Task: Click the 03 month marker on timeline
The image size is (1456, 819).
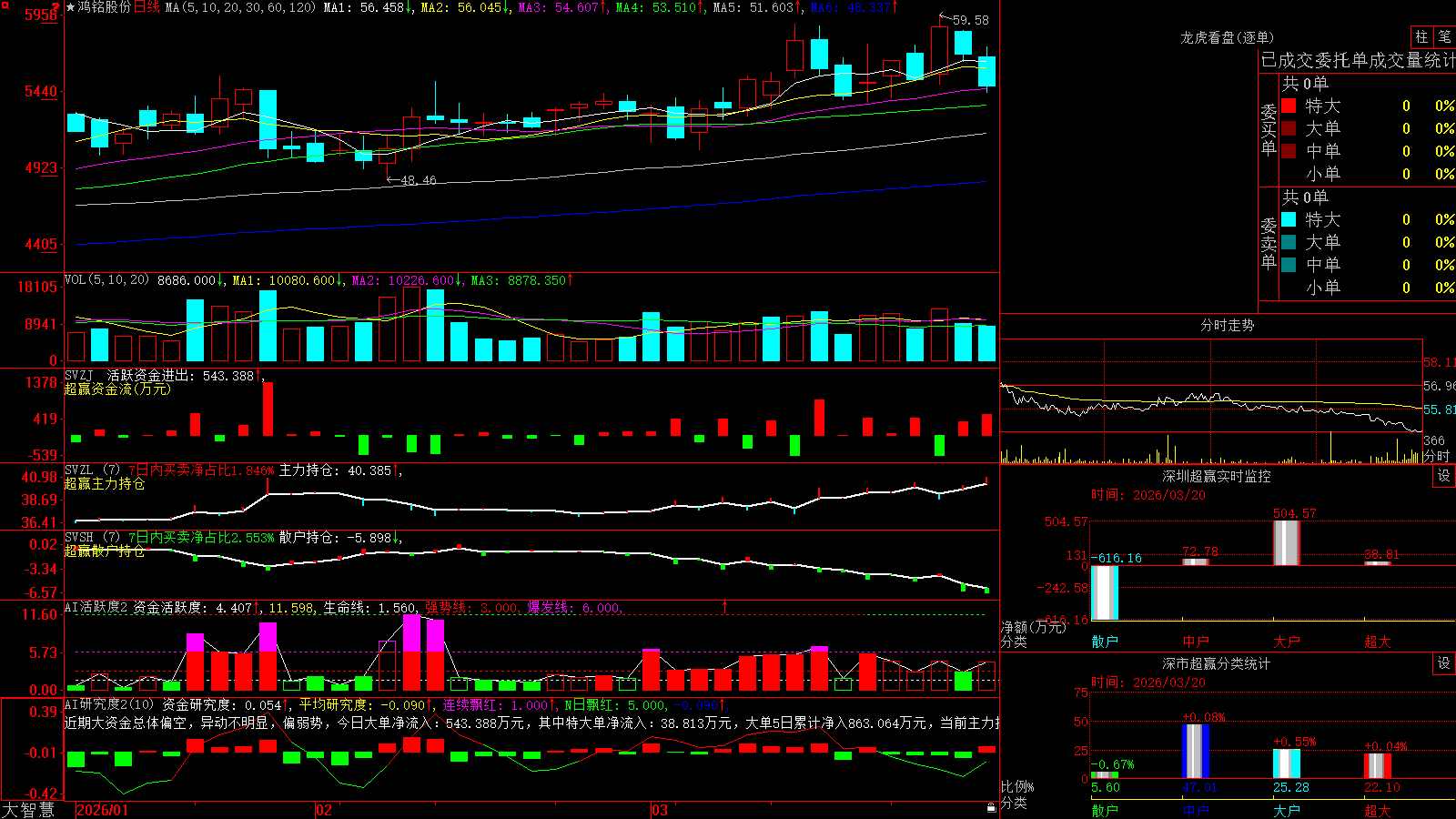Action: coord(660,810)
